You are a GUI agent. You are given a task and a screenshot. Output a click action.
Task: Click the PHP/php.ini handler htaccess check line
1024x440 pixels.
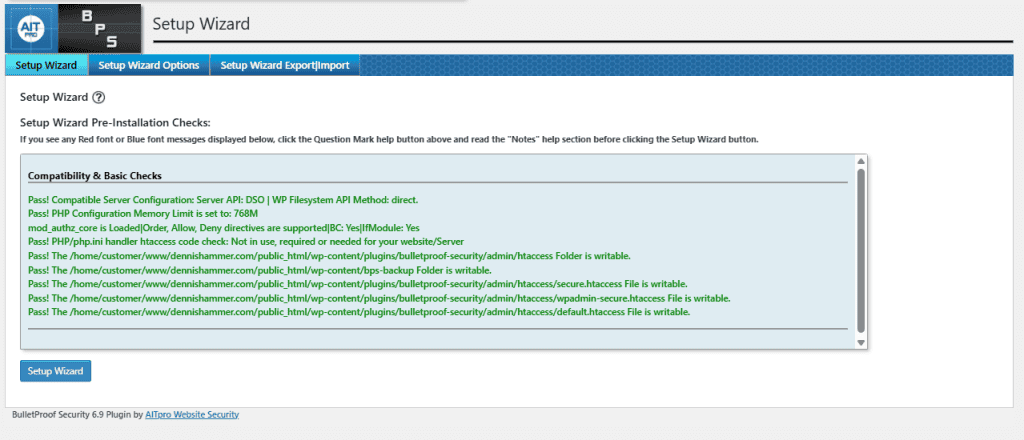[x=246, y=242]
